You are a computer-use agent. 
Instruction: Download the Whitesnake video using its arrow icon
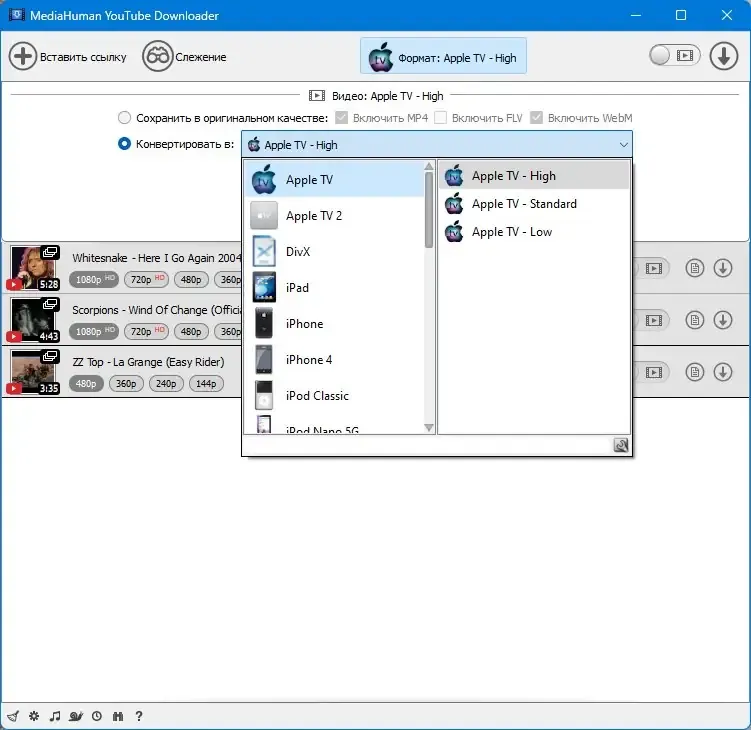click(723, 268)
